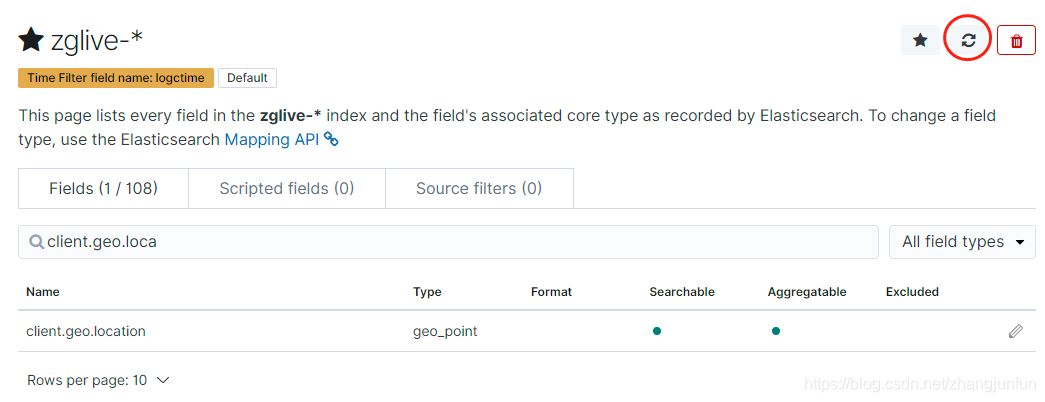Viewport: 1045px width, 402px height.
Task: Switch to the Scripted fields tab
Action: pyautogui.click(x=287, y=188)
